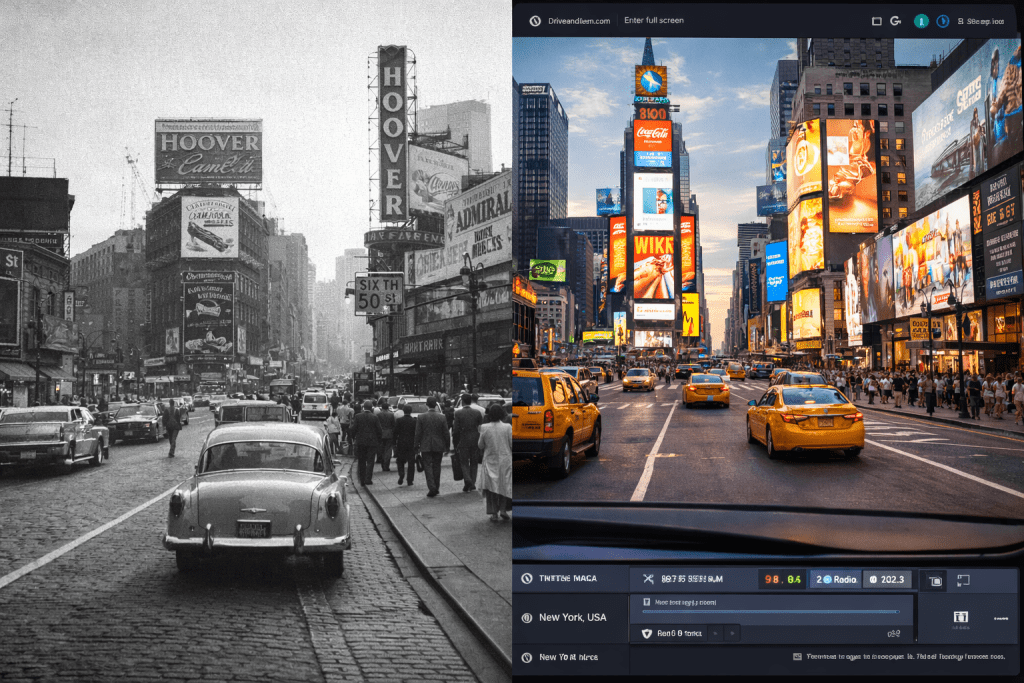Click the shield icon in bottom panel

646,633
